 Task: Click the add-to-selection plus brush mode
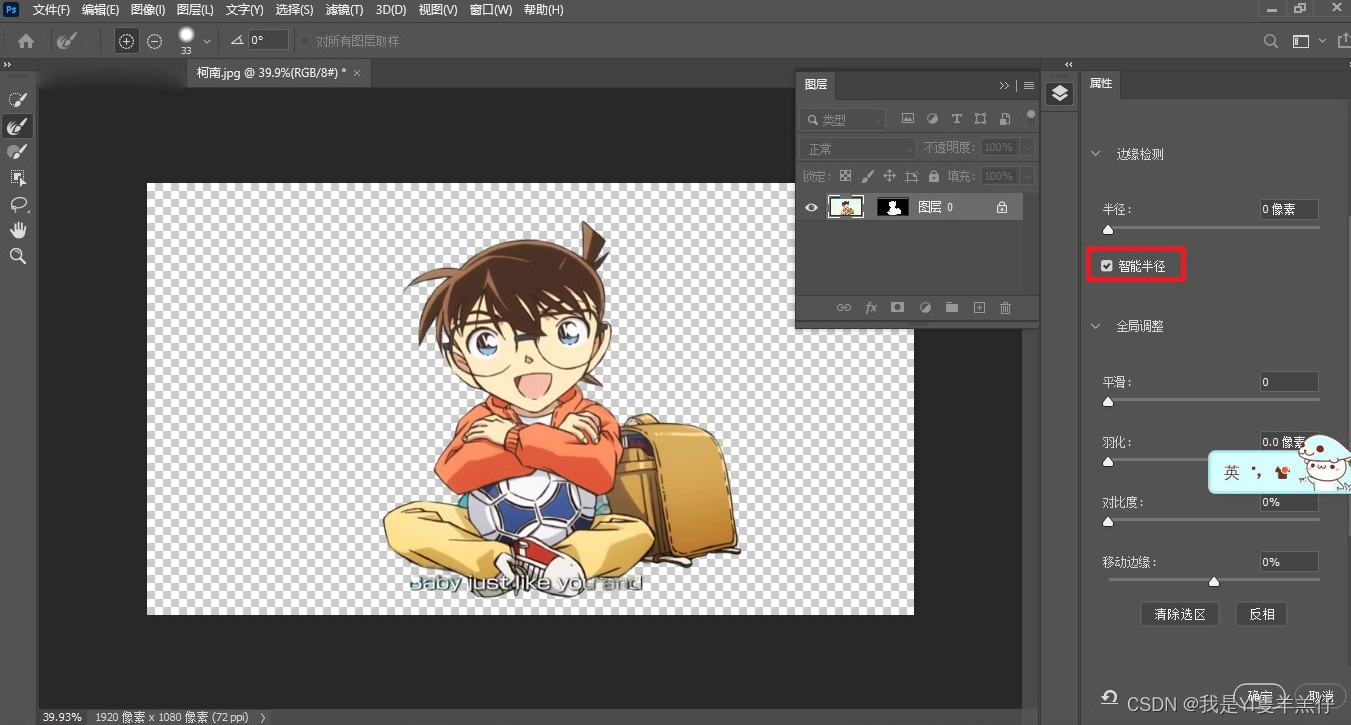point(126,41)
